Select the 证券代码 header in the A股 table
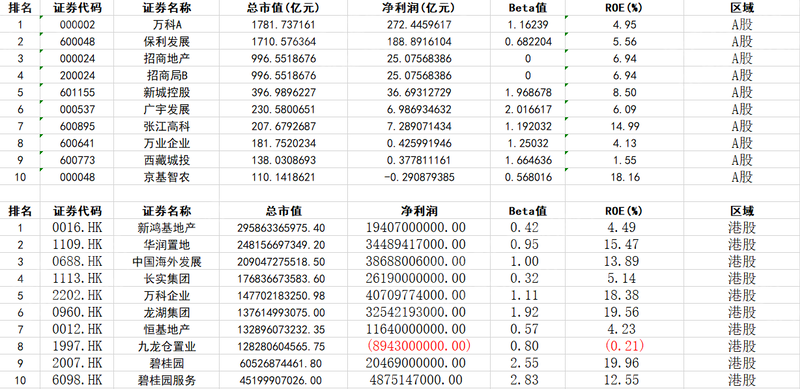Image resolution: width=800 pixels, height=389 pixels. [x=77, y=8]
